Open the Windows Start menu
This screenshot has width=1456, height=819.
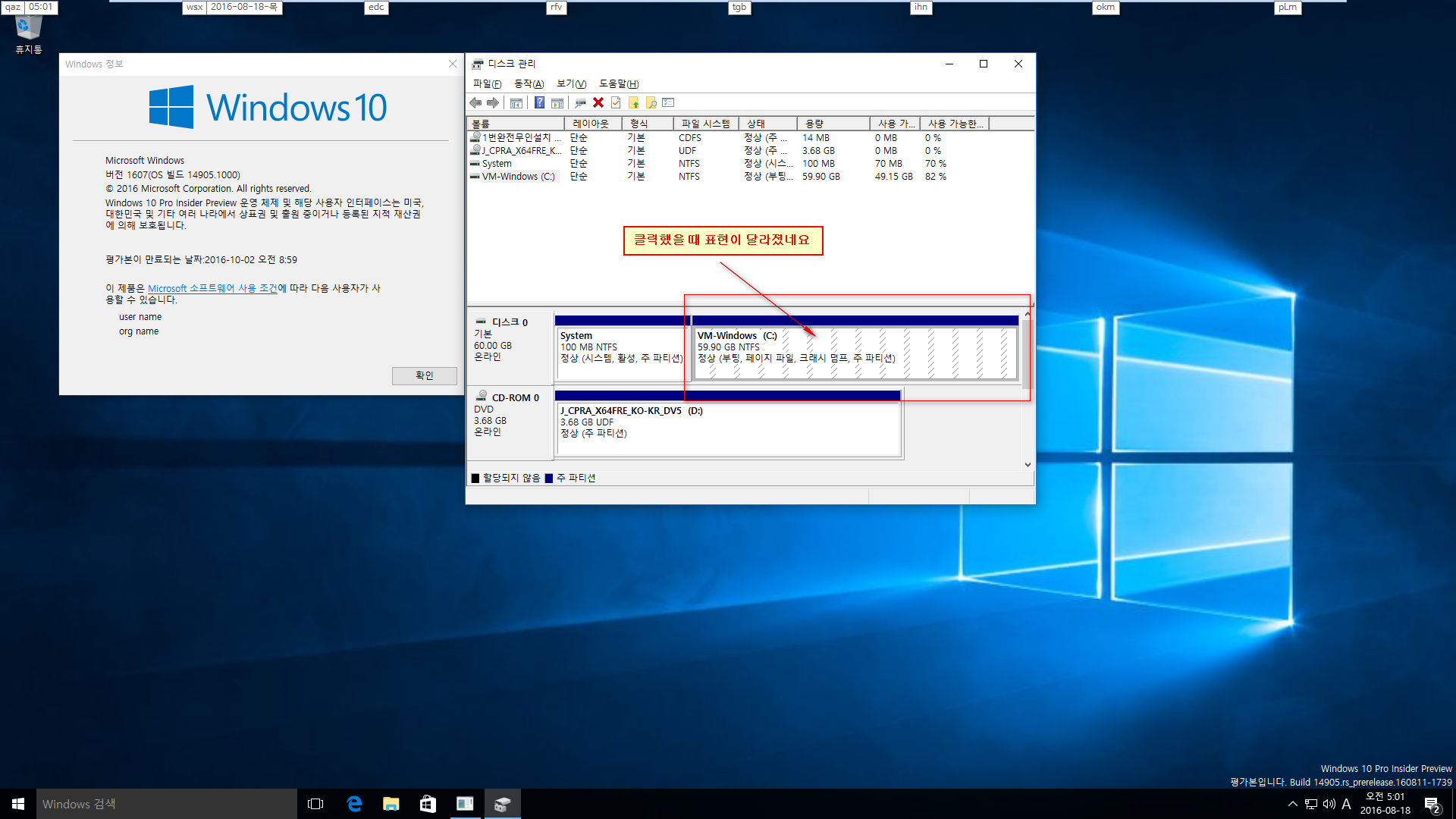pyautogui.click(x=18, y=804)
